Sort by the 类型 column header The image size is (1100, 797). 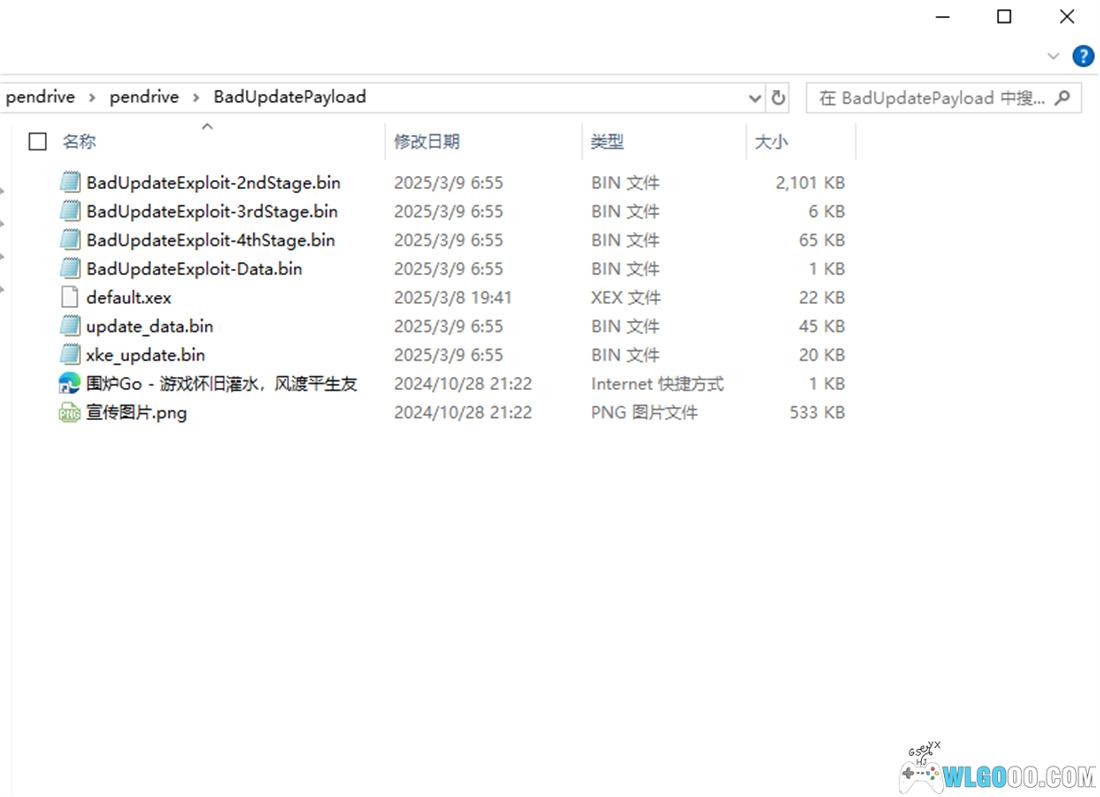point(607,142)
